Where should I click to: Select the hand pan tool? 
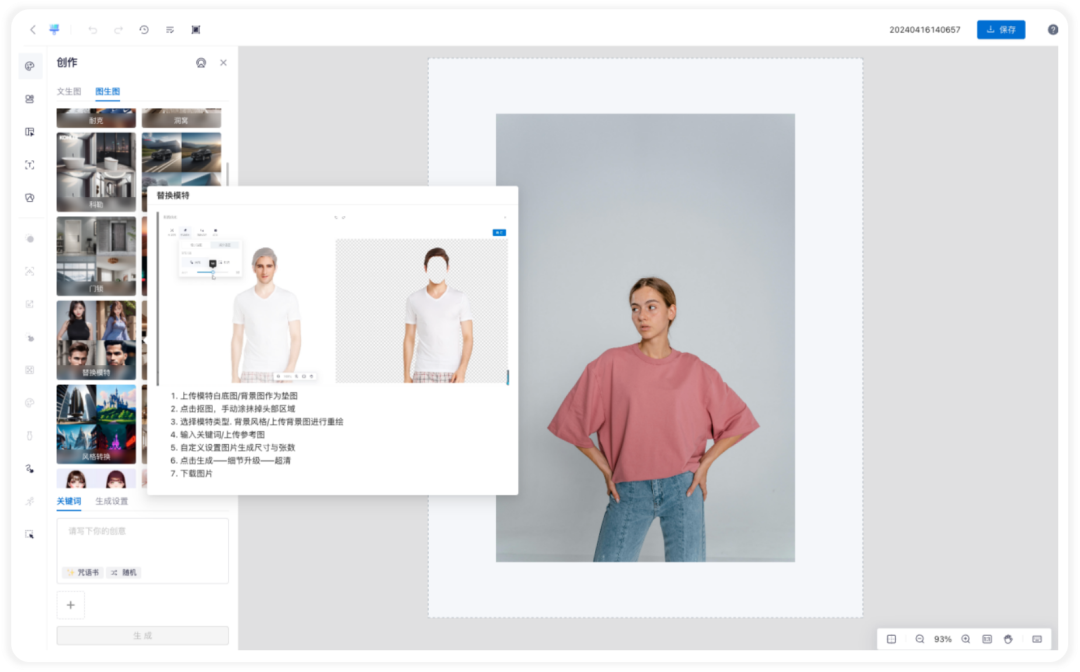1008,639
